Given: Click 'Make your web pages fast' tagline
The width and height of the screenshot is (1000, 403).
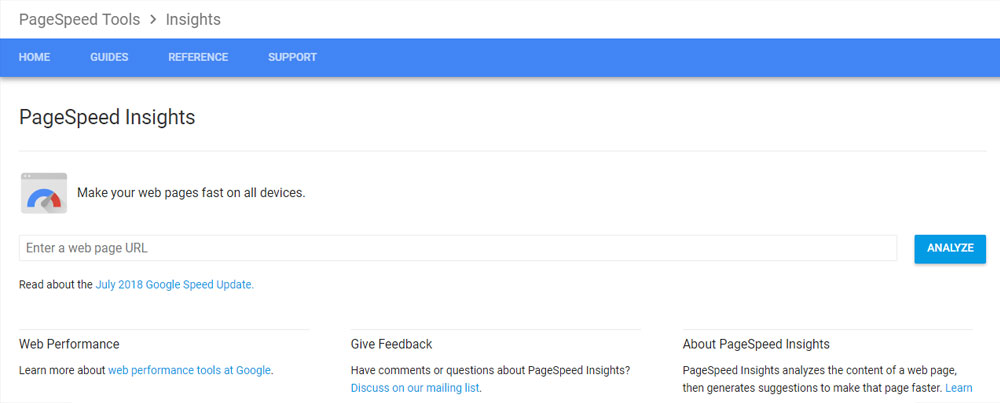Looking at the screenshot, I should point(191,192).
